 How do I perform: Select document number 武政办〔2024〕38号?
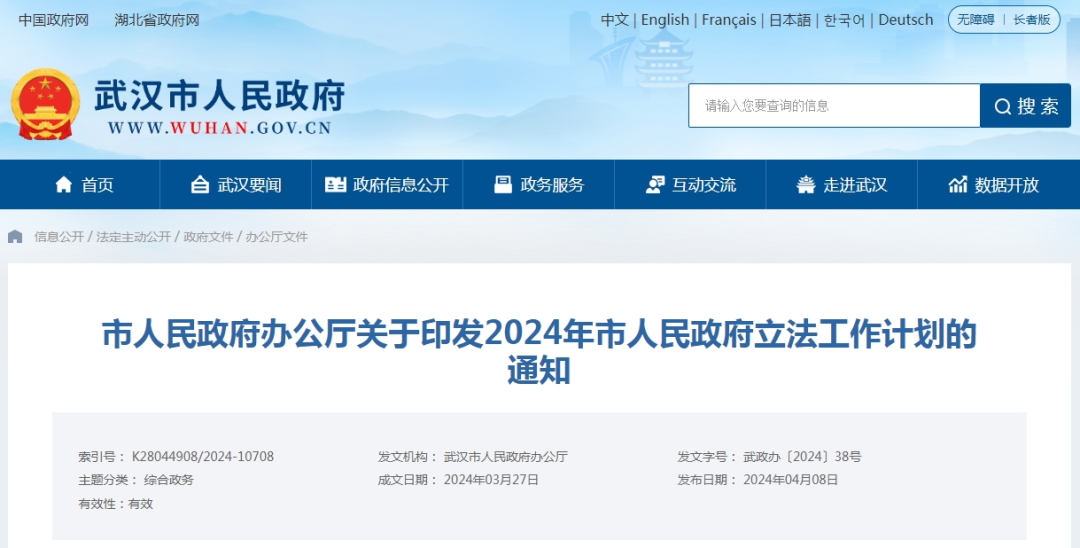pyautogui.click(x=802, y=456)
